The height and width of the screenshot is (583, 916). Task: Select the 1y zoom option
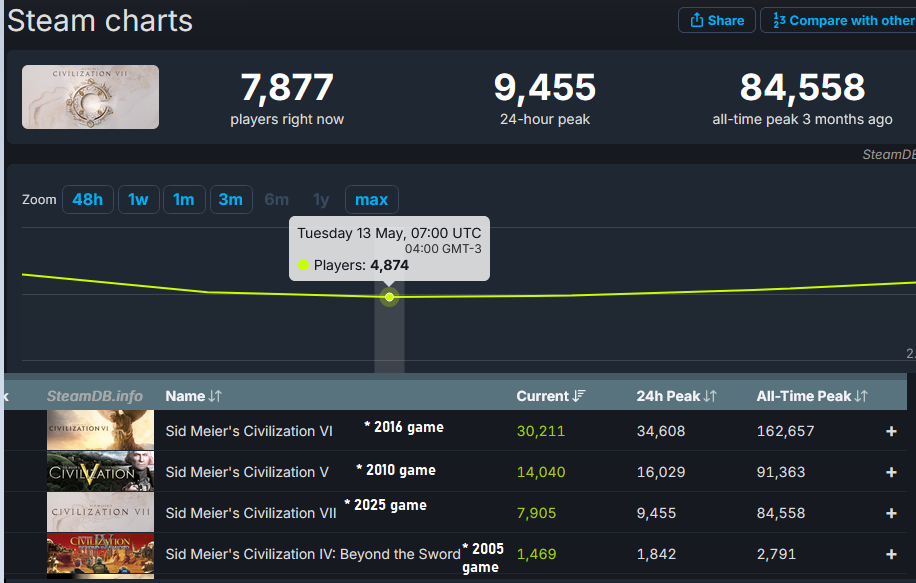point(321,200)
